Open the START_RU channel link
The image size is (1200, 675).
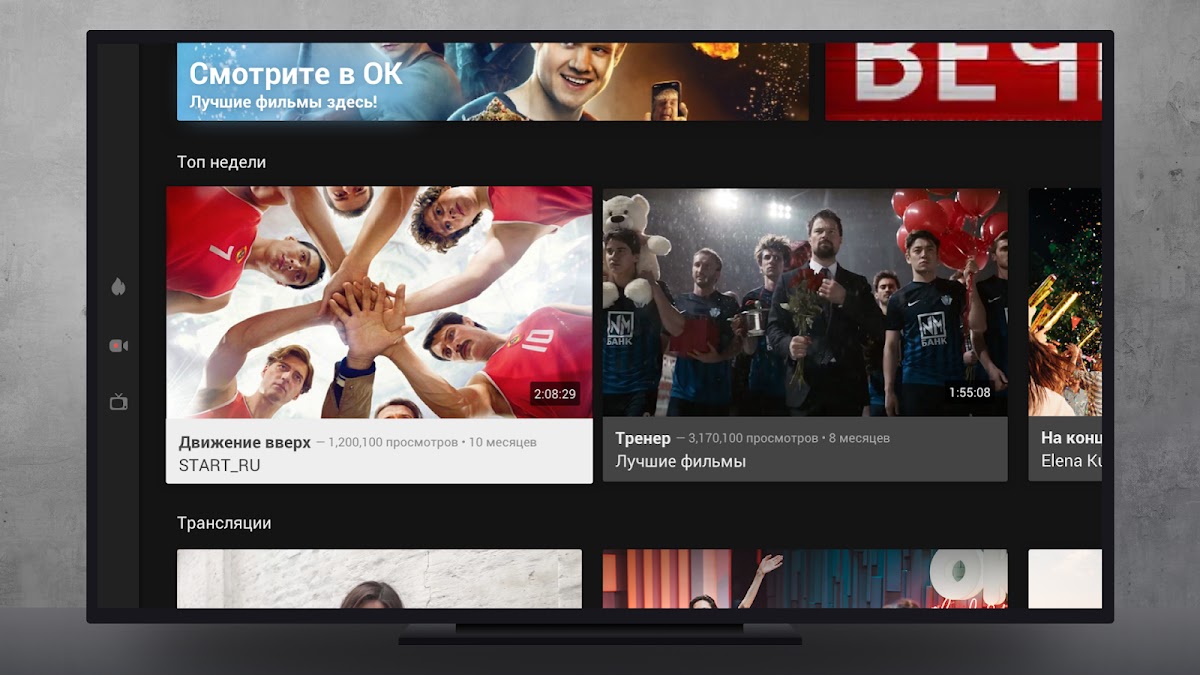(x=219, y=465)
